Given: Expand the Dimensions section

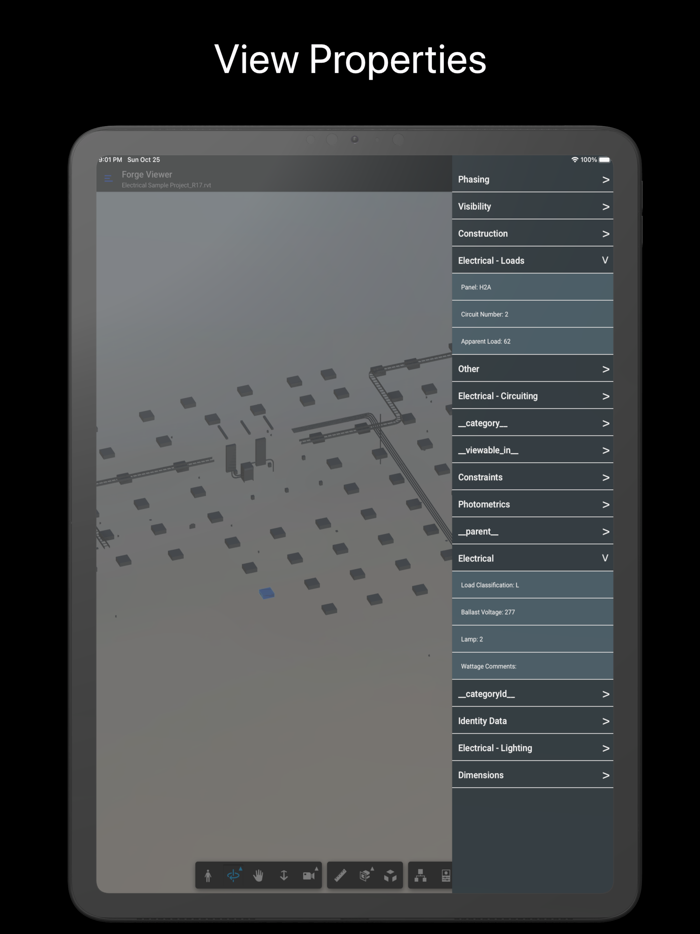Looking at the screenshot, I should (x=533, y=775).
